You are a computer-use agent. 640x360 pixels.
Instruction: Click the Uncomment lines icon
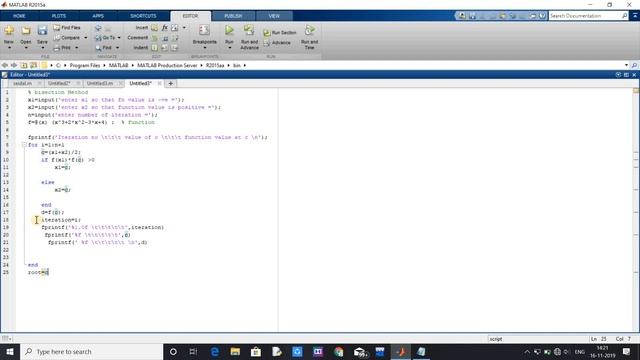tap(165, 38)
